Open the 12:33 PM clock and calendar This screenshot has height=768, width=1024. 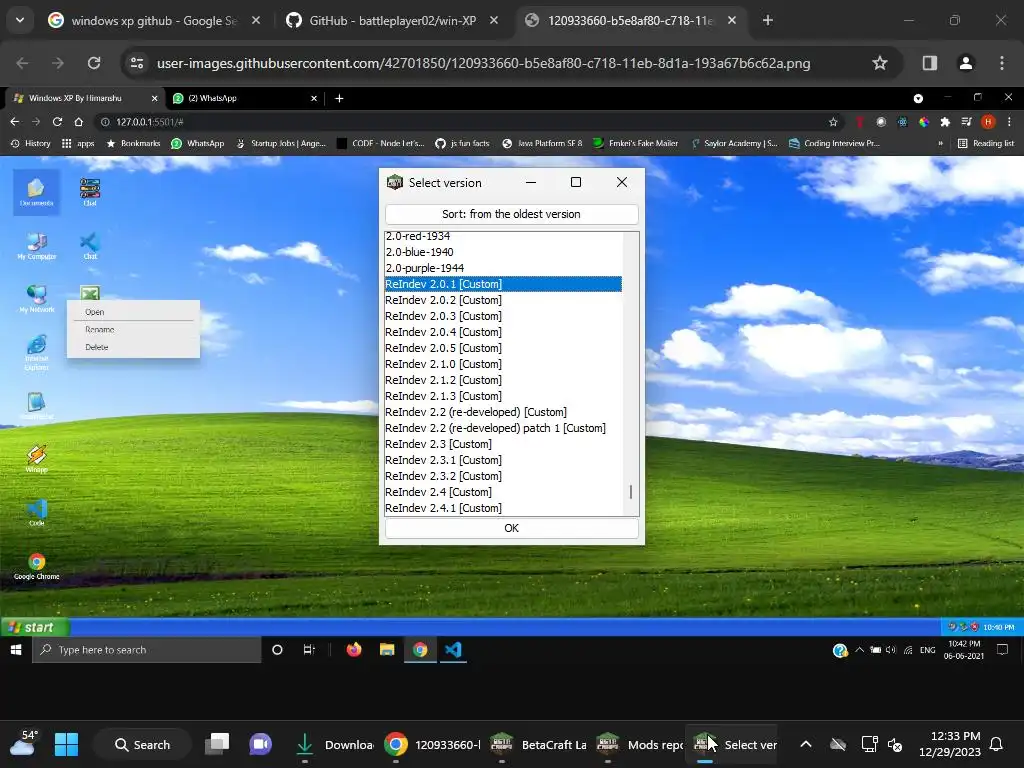point(950,744)
